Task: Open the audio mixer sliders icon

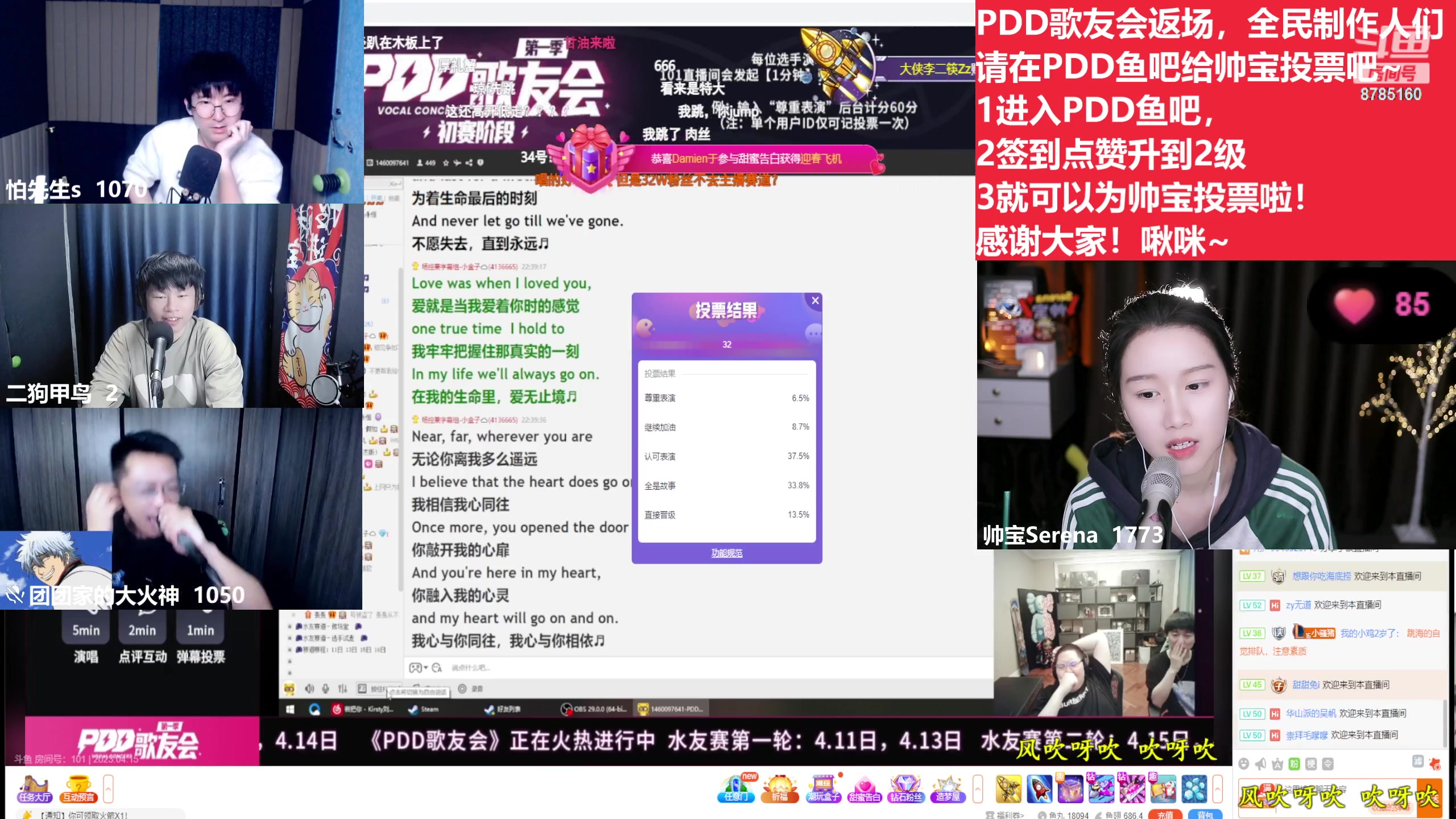Action: tap(342, 689)
